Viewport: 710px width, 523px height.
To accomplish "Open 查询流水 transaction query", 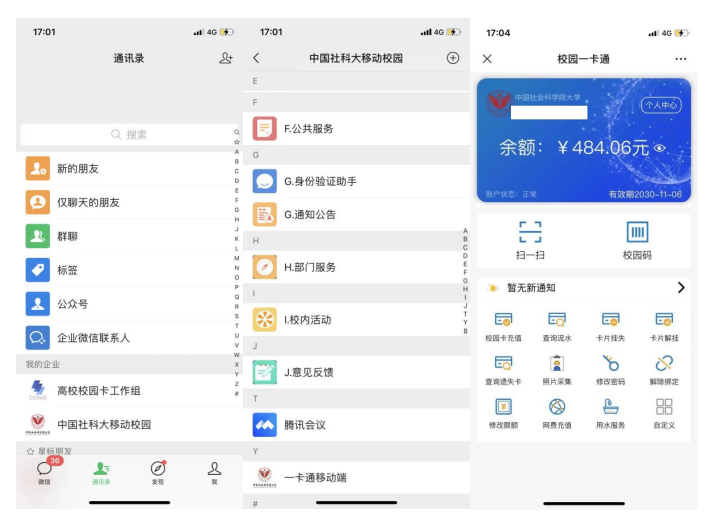I will (557, 326).
